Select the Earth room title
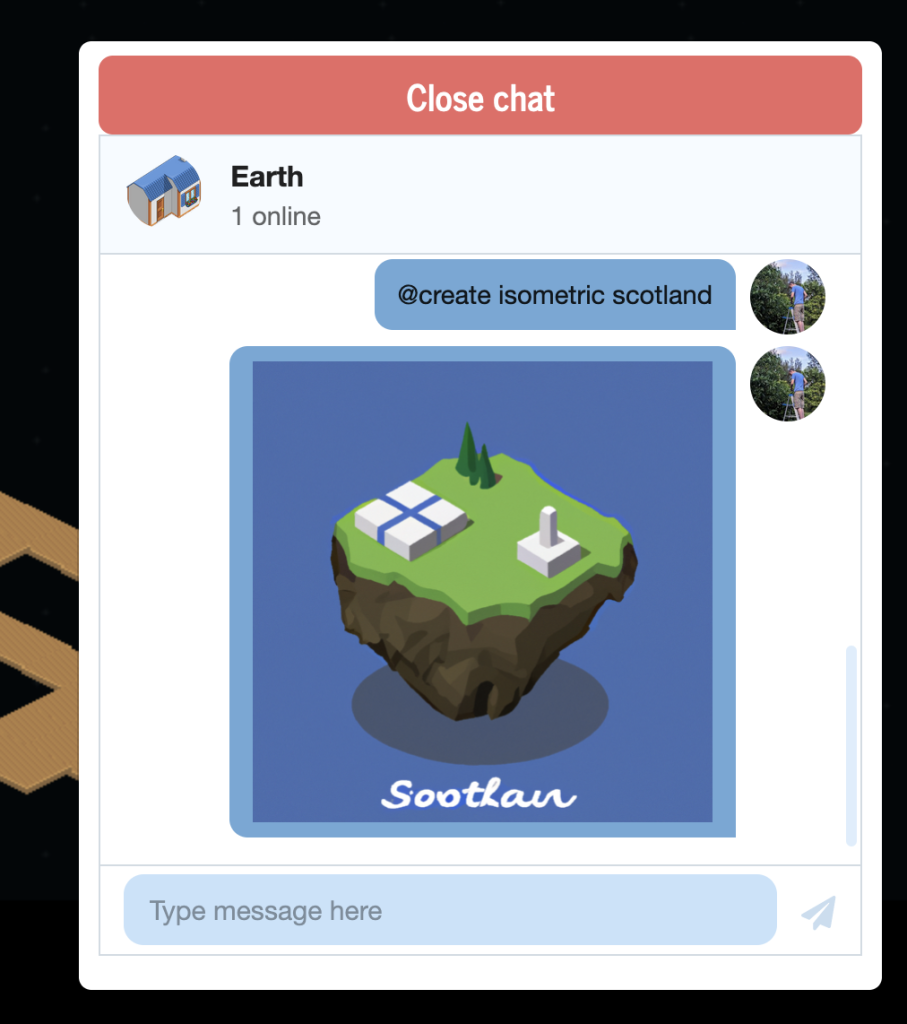Screen dimensions: 907x1024 click(x=267, y=177)
